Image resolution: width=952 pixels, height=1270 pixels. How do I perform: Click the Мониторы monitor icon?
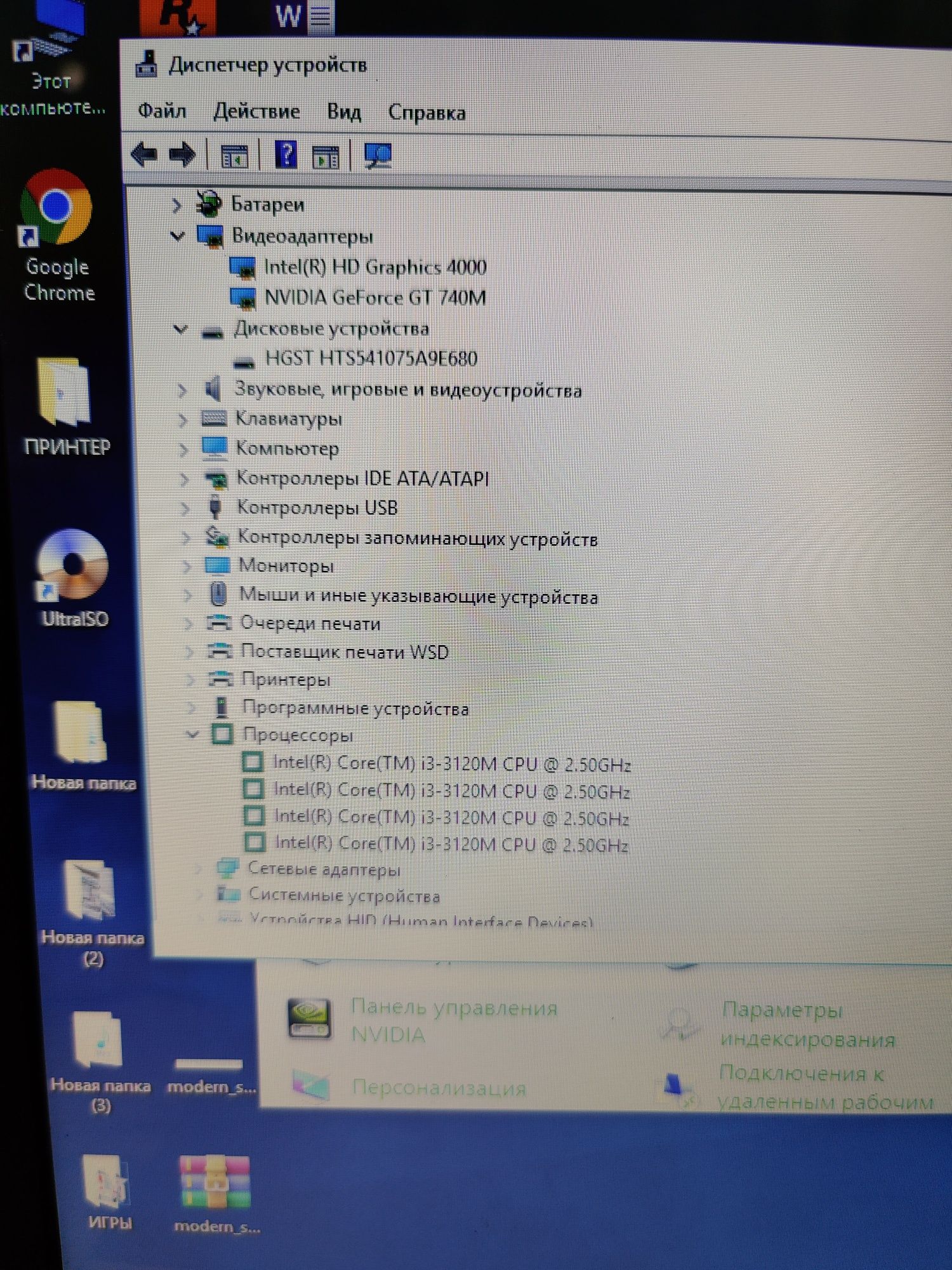click(217, 565)
